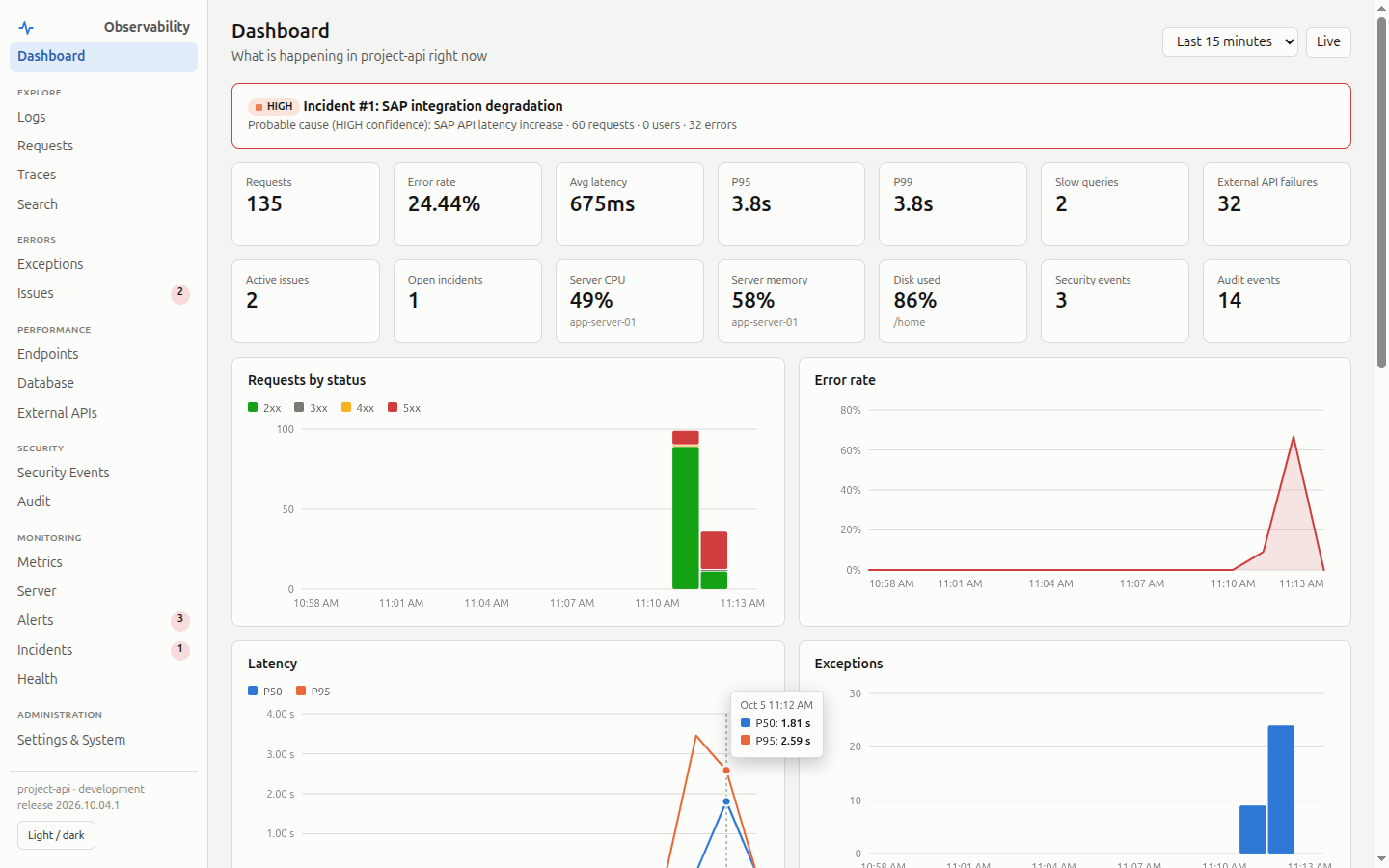The image size is (1389, 868).
Task: Open the Search sidebar page
Action: coord(103,204)
